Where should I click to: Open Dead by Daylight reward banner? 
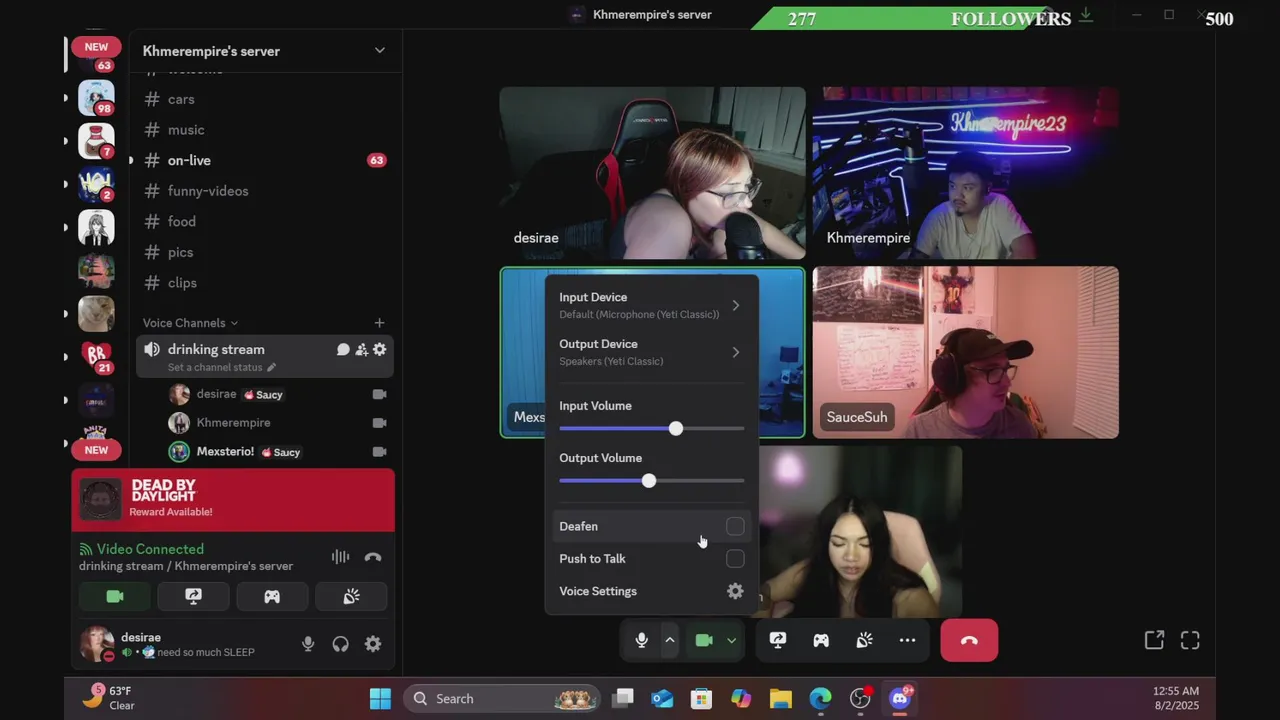point(233,500)
